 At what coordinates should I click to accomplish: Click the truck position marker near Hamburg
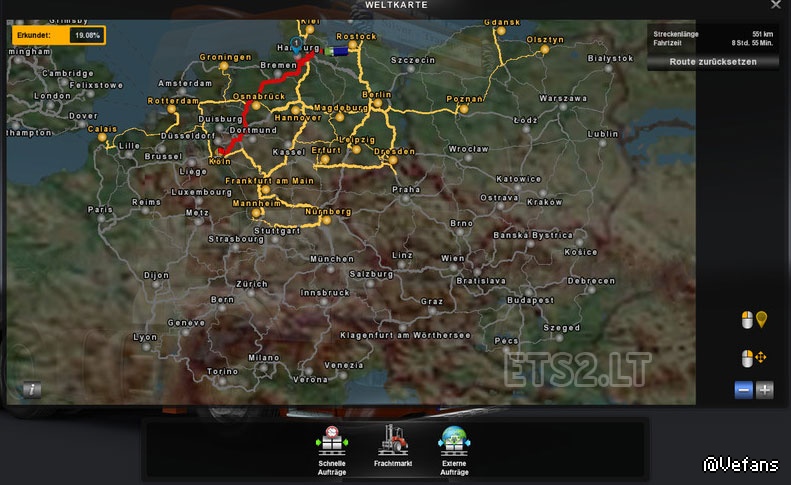pos(337,51)
